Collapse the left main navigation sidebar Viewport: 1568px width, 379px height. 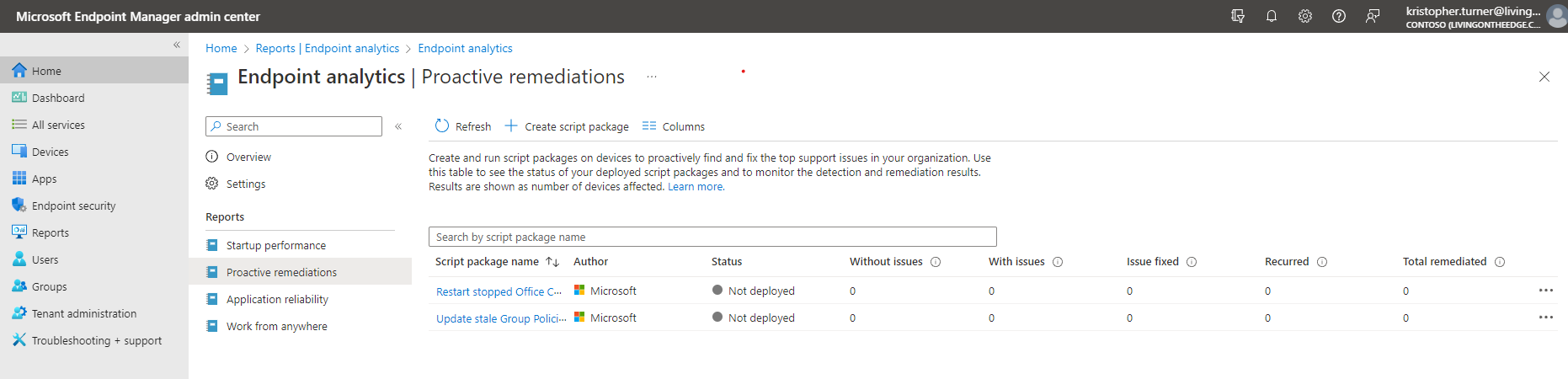tap(177, 45)
